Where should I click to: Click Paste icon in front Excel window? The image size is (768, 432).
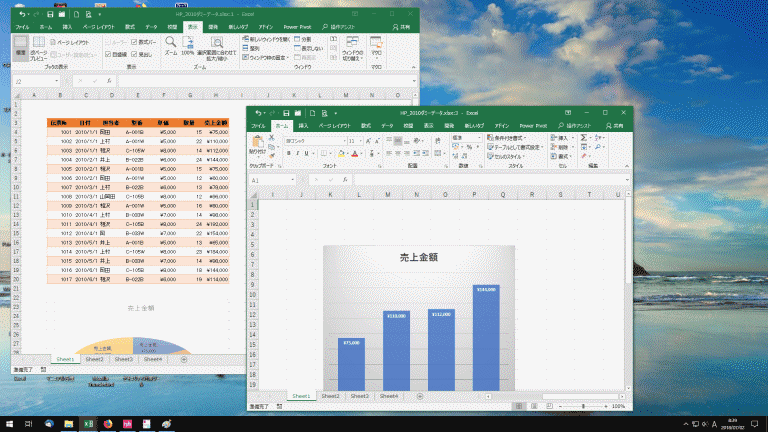pyautogui.click(x=258, y=142)
